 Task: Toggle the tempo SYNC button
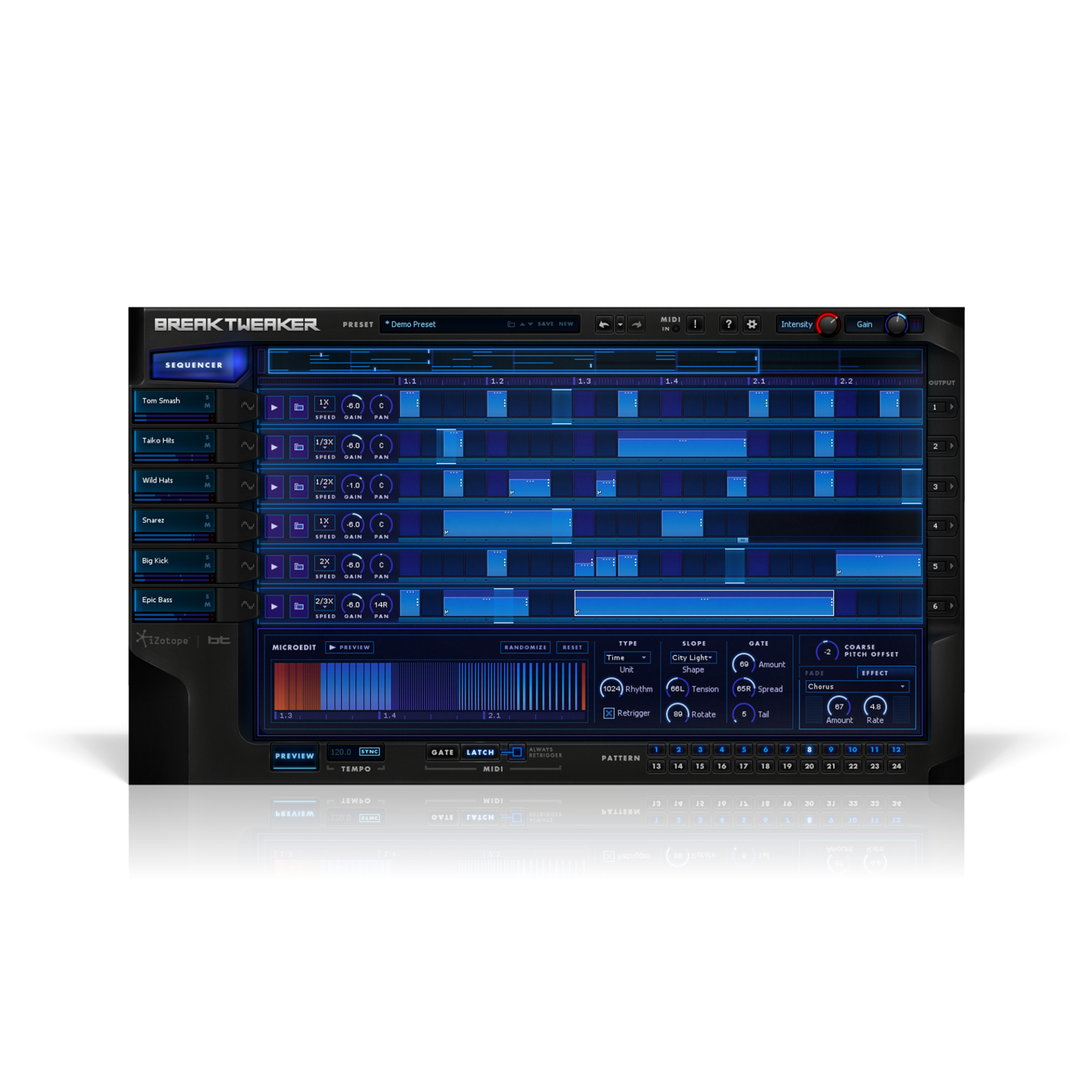(370, 752)
